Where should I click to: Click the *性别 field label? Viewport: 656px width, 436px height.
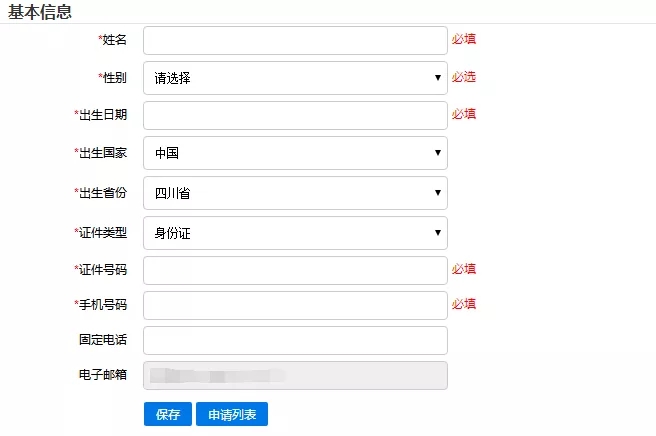[x=113, y=77]
